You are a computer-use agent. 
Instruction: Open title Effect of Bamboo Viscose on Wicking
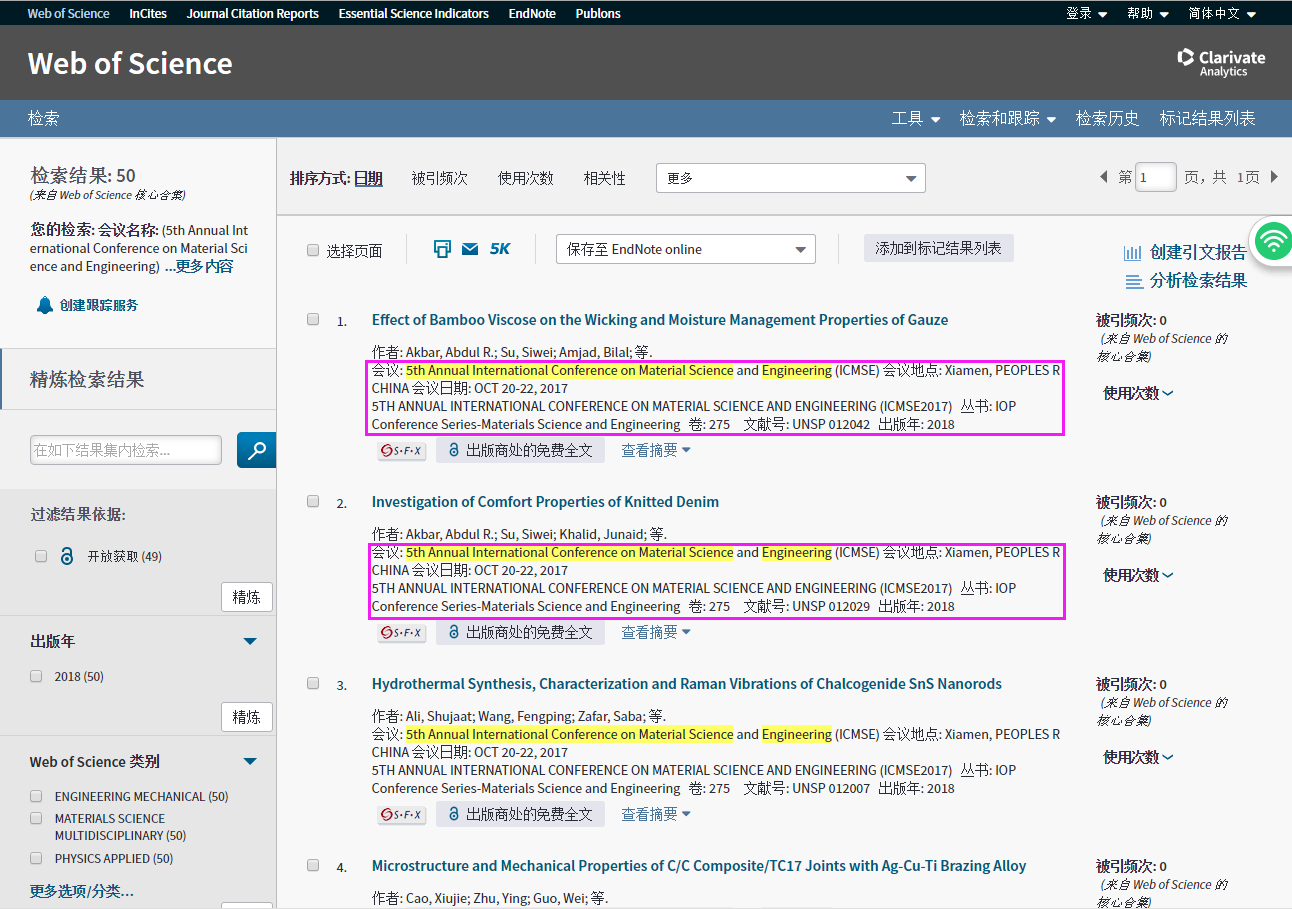pyautogui.click(x=660, y=320)
